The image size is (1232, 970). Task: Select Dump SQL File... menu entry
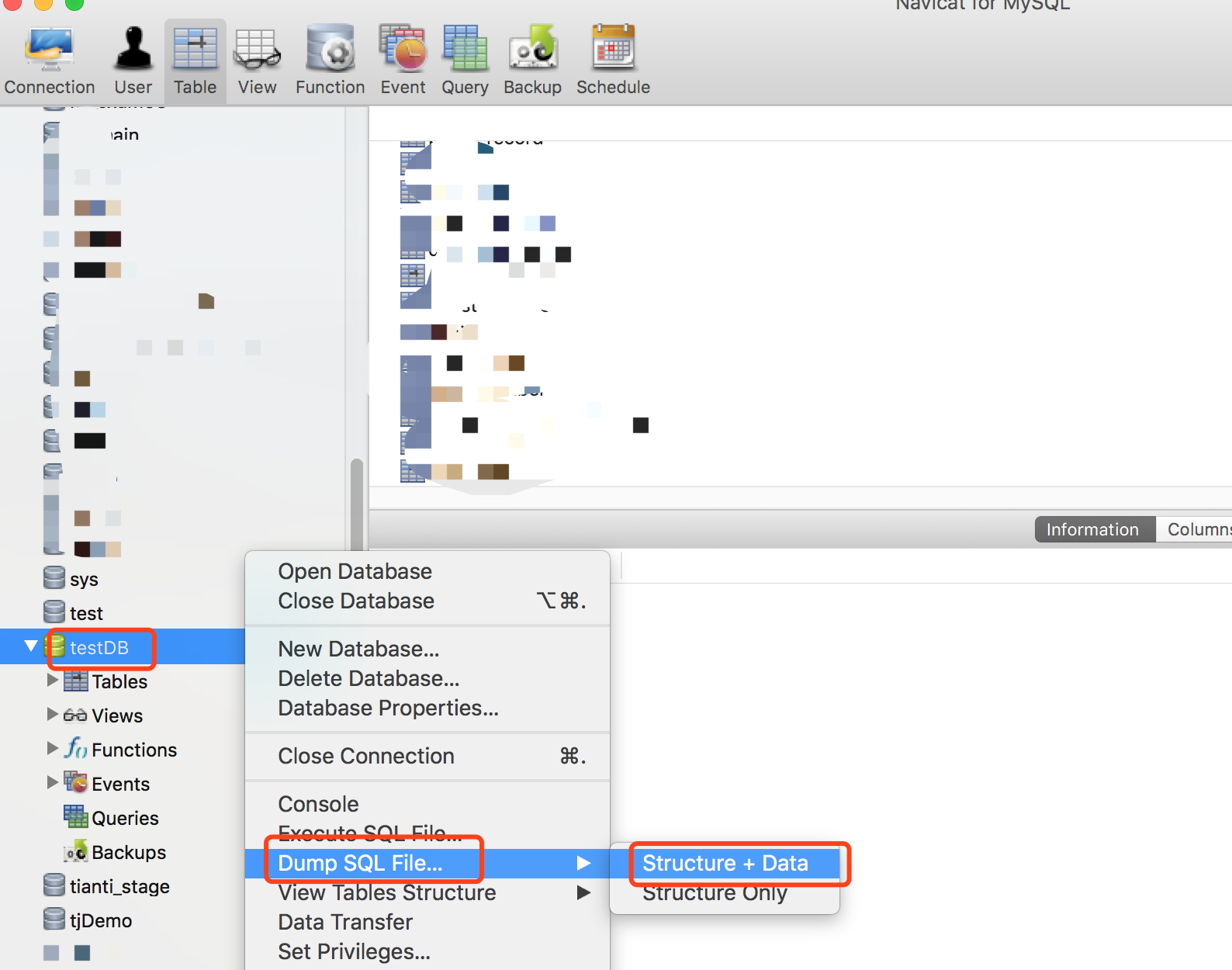pos(427,863)
